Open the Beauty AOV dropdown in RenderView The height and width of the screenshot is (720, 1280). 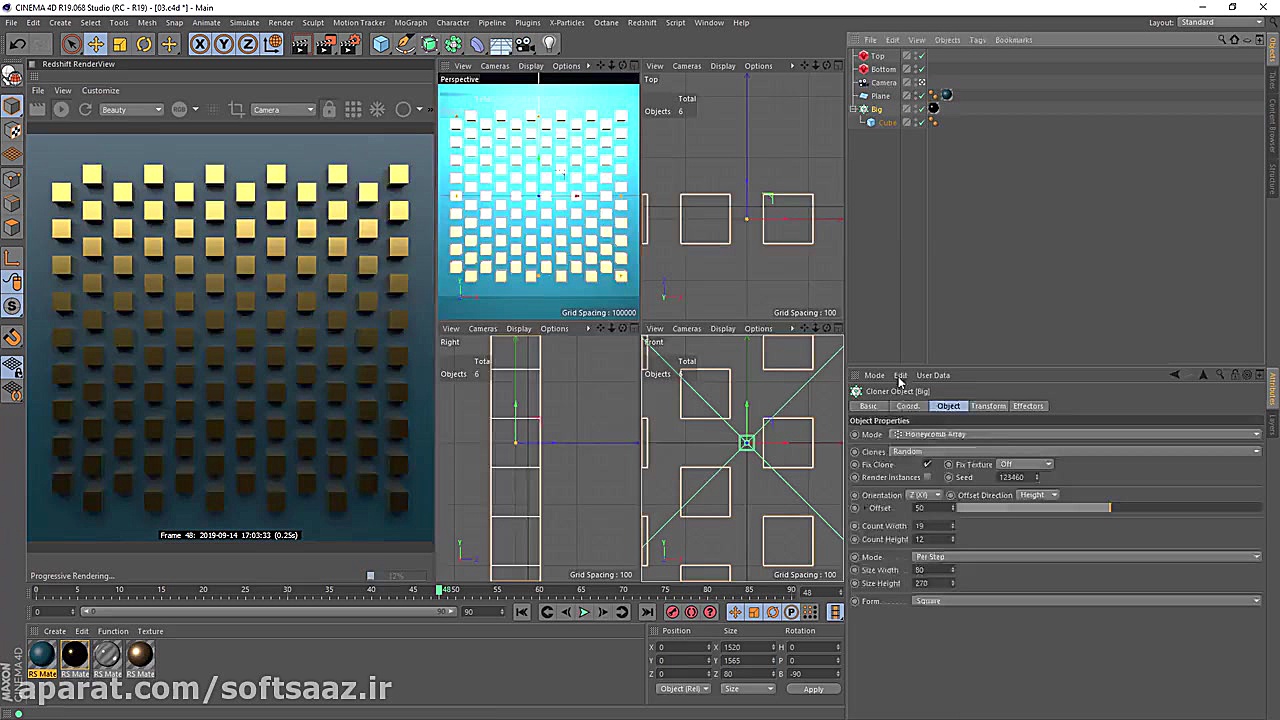coord(130,109)
